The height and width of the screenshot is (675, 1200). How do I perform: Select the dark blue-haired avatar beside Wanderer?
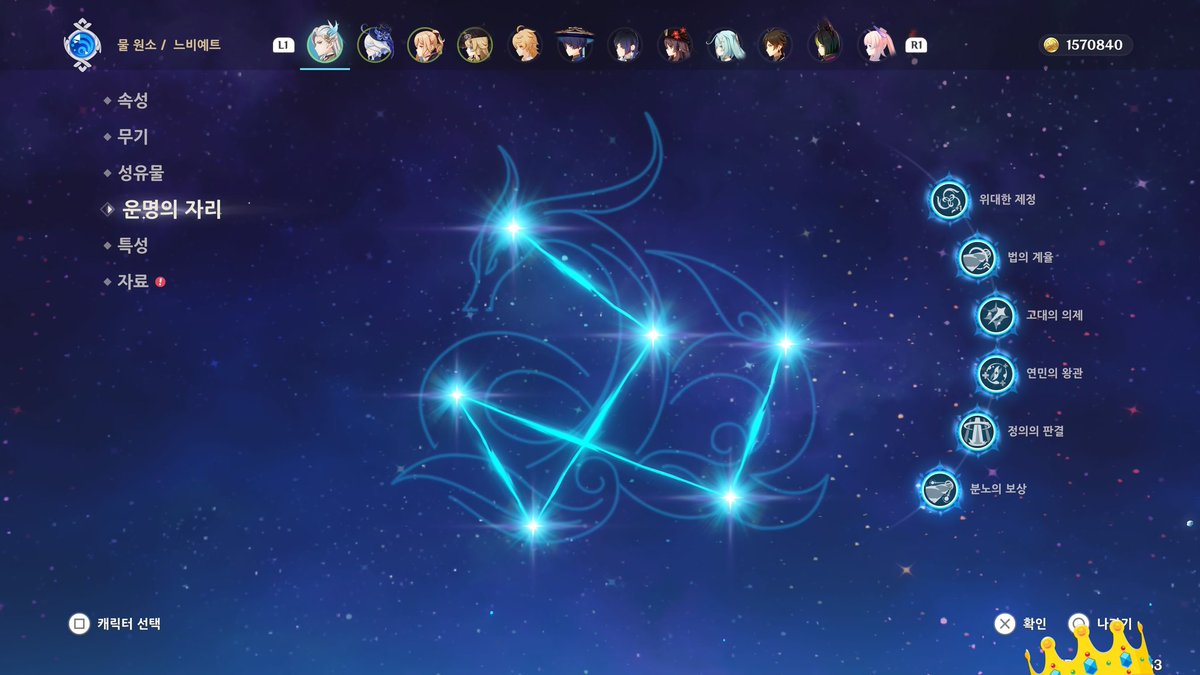[625, 45]
